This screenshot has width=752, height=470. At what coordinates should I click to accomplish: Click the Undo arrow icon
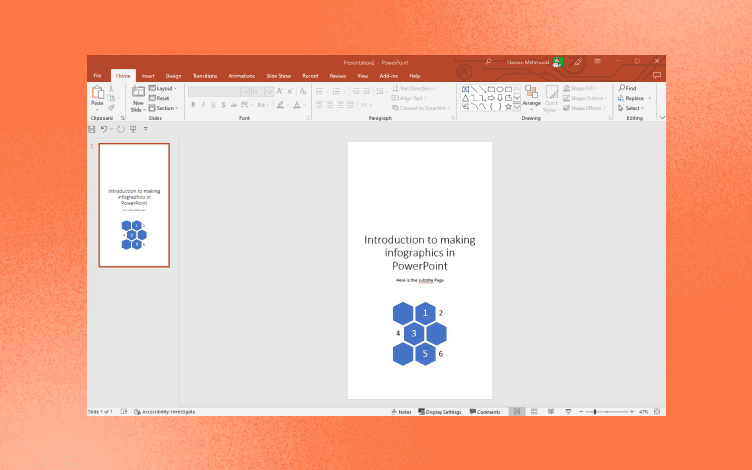(104, 129)
